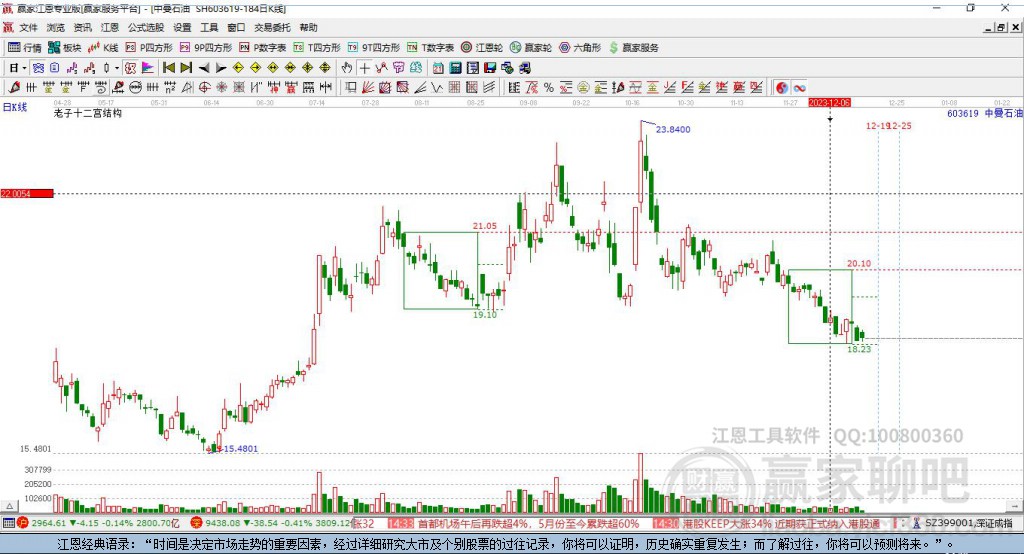Open the 板块 sector list button

point(64,47)
